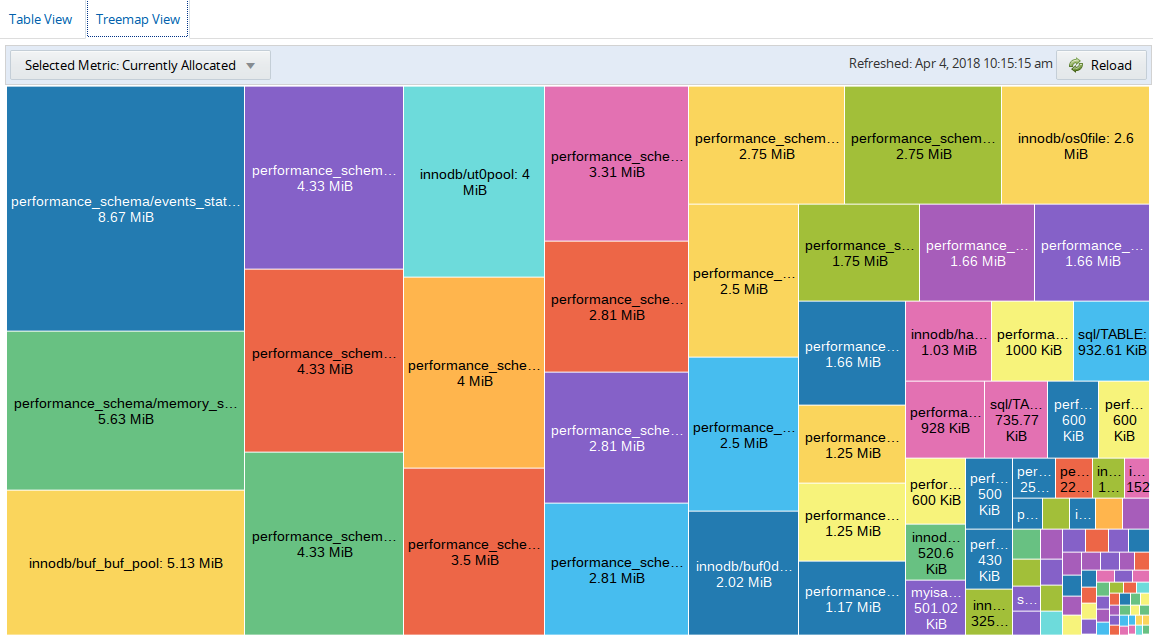
Task: Click the light blue 2.5 MiB block
Action: coord(743,435)
